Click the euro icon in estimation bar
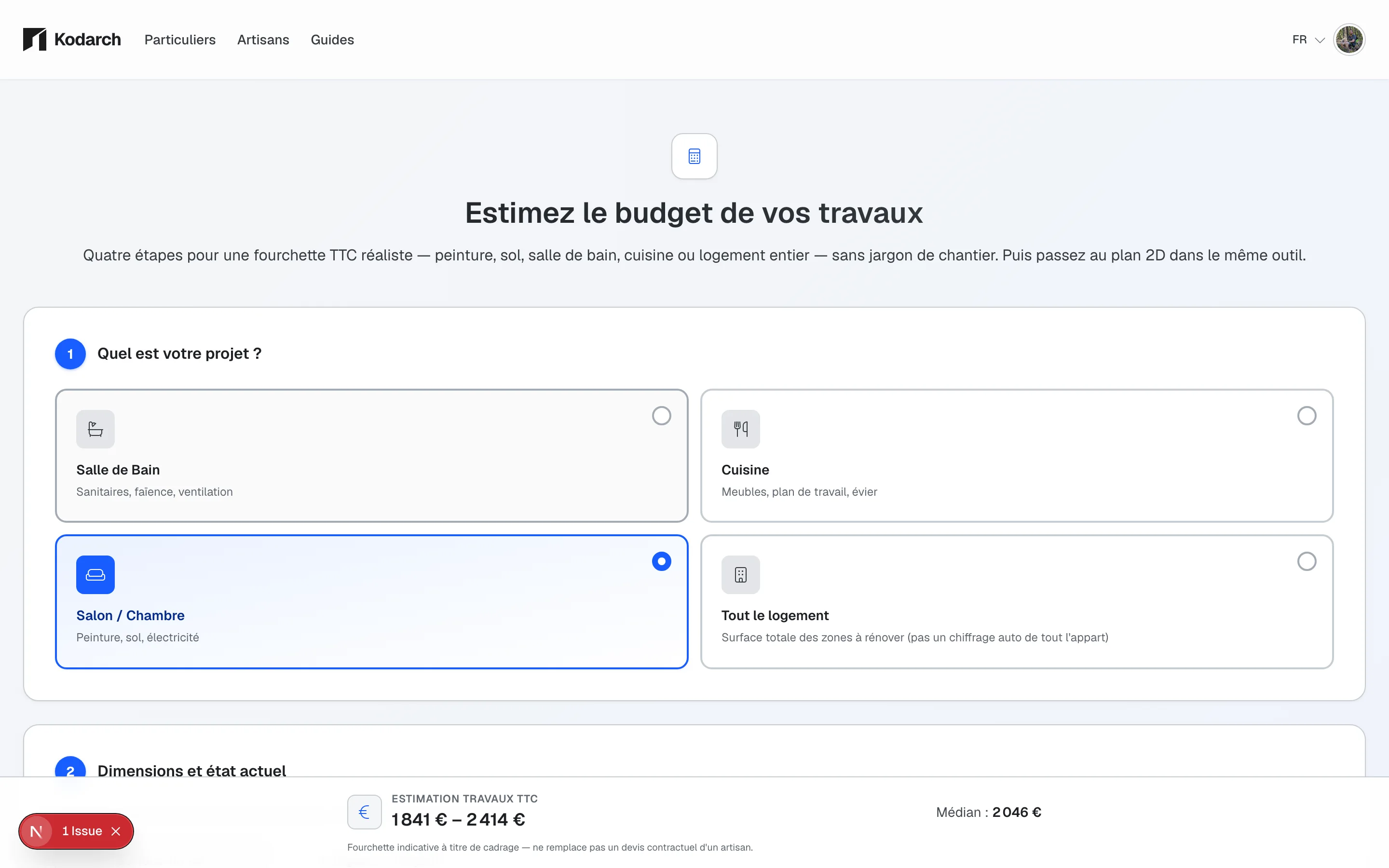The image size is (1389, 868). tap(364, 812)
